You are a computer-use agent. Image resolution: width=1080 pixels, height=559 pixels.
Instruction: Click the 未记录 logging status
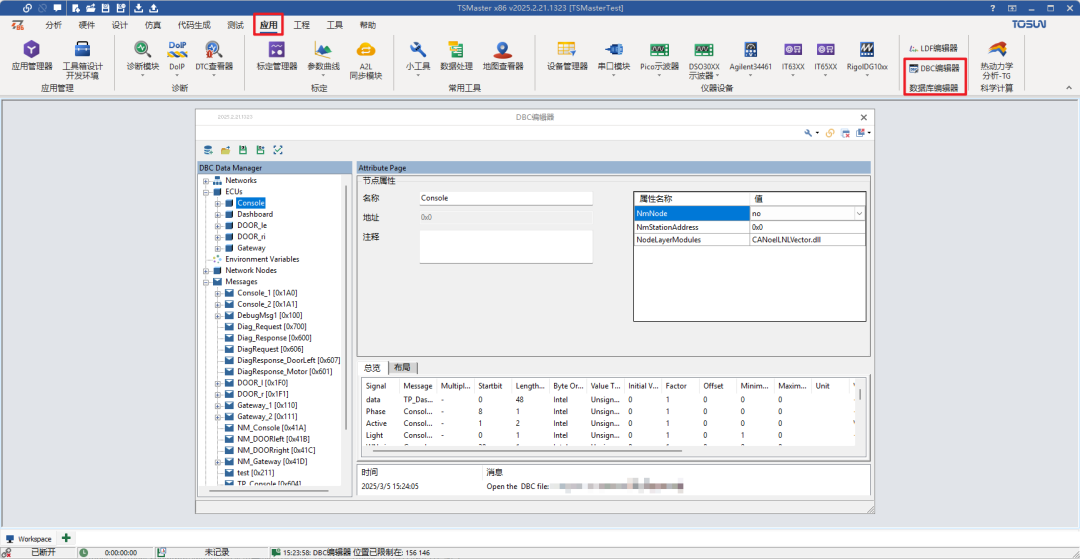(x=217, y=553)
